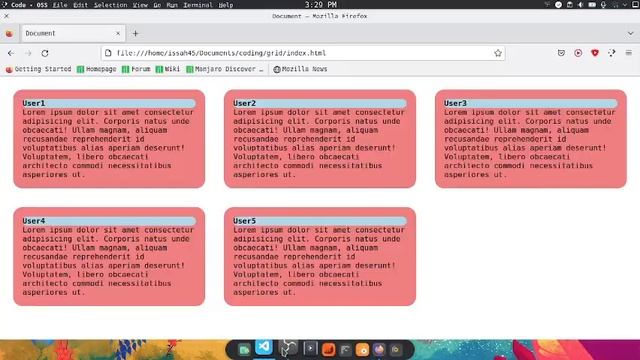Open a new tab with the plus button

pos(136,33)
